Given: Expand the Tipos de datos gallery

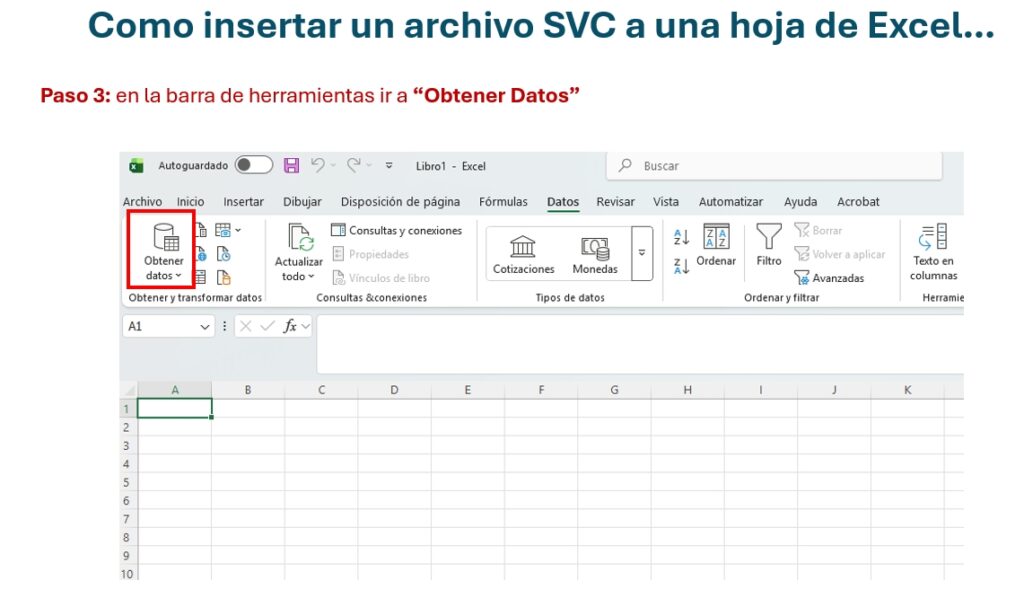Looking at the screenshot, I should click(x=642, y=253).
